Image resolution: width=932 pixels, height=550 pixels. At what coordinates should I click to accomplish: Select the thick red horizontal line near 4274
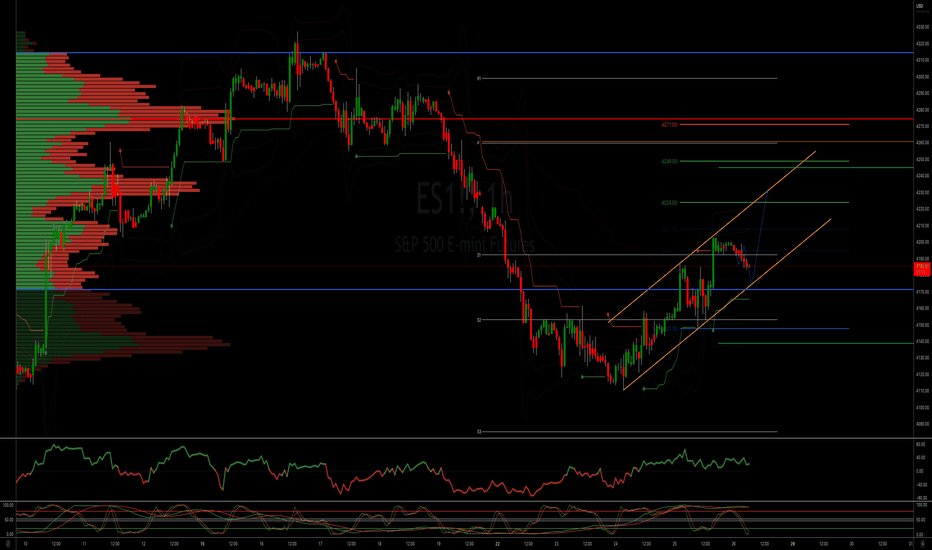464,119
